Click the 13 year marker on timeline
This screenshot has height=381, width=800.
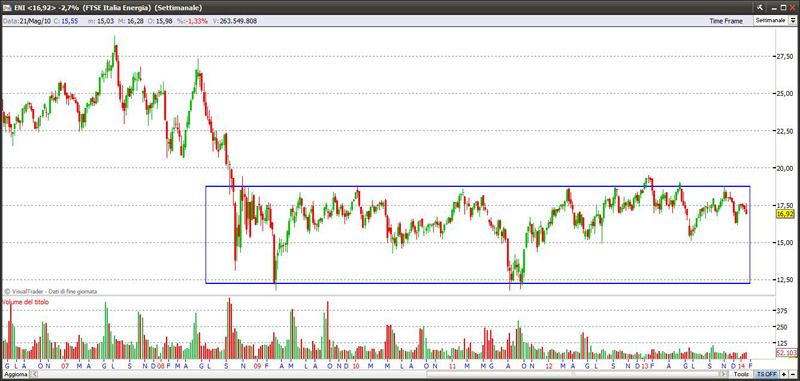pyautogui.click(x=645, y=366)
